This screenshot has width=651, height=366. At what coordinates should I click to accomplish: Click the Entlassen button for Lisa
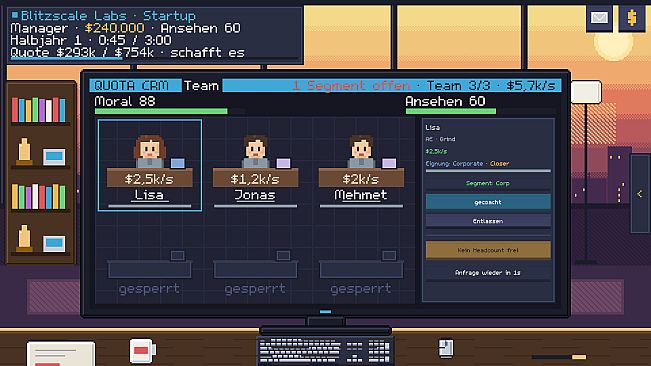pos(488,221)
